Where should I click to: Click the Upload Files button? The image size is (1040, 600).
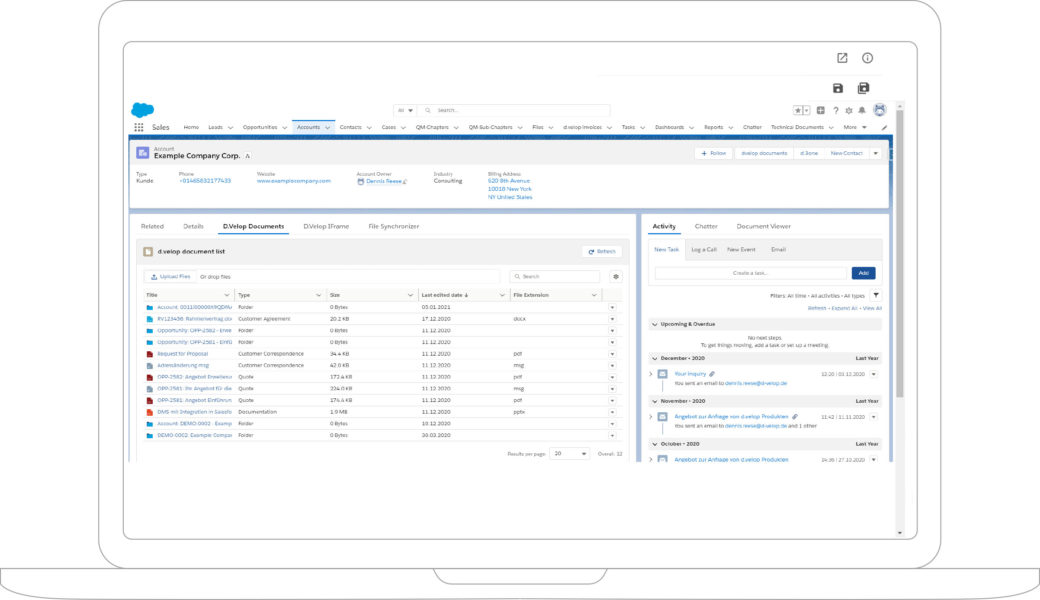click(170, 276)
